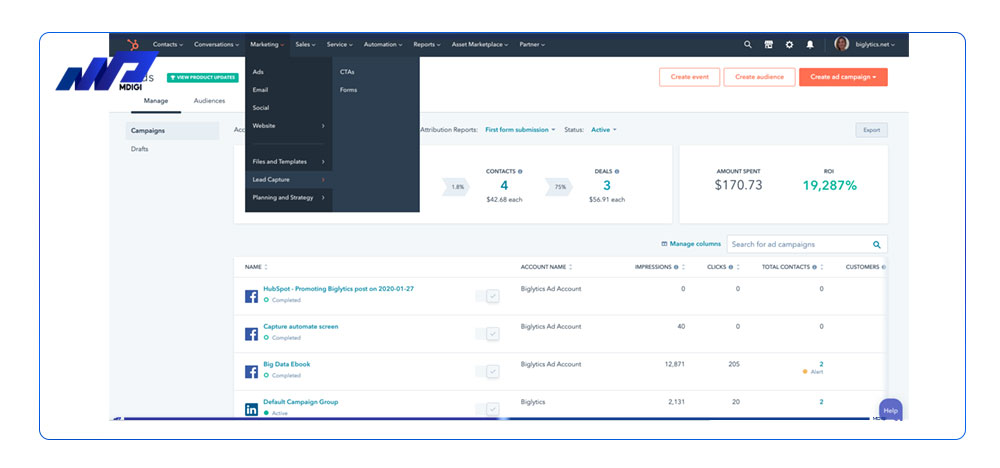Toggle the Capture automate screen campaign switch

487,334
